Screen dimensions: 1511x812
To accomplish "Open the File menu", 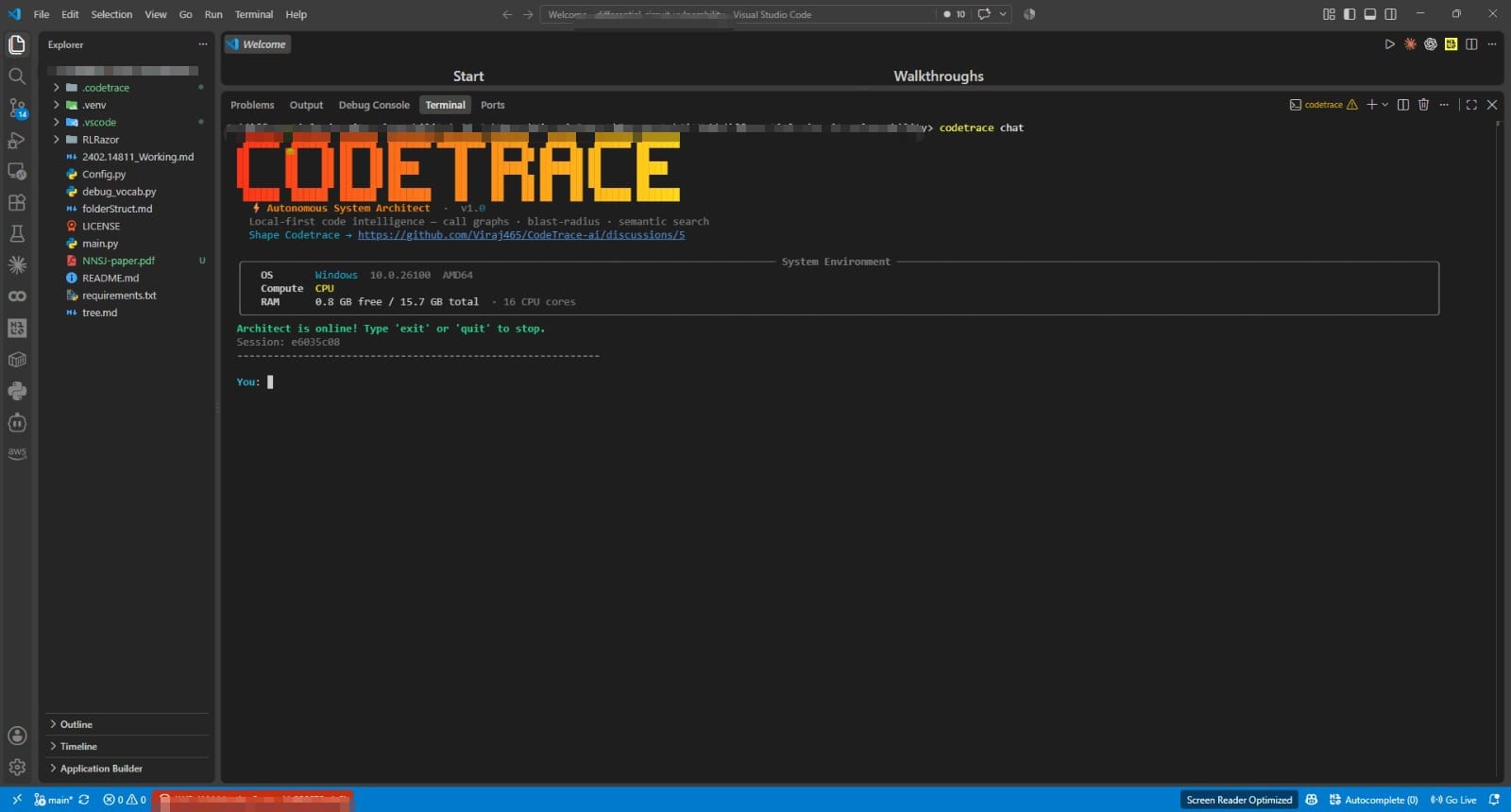I will [42, 14].
